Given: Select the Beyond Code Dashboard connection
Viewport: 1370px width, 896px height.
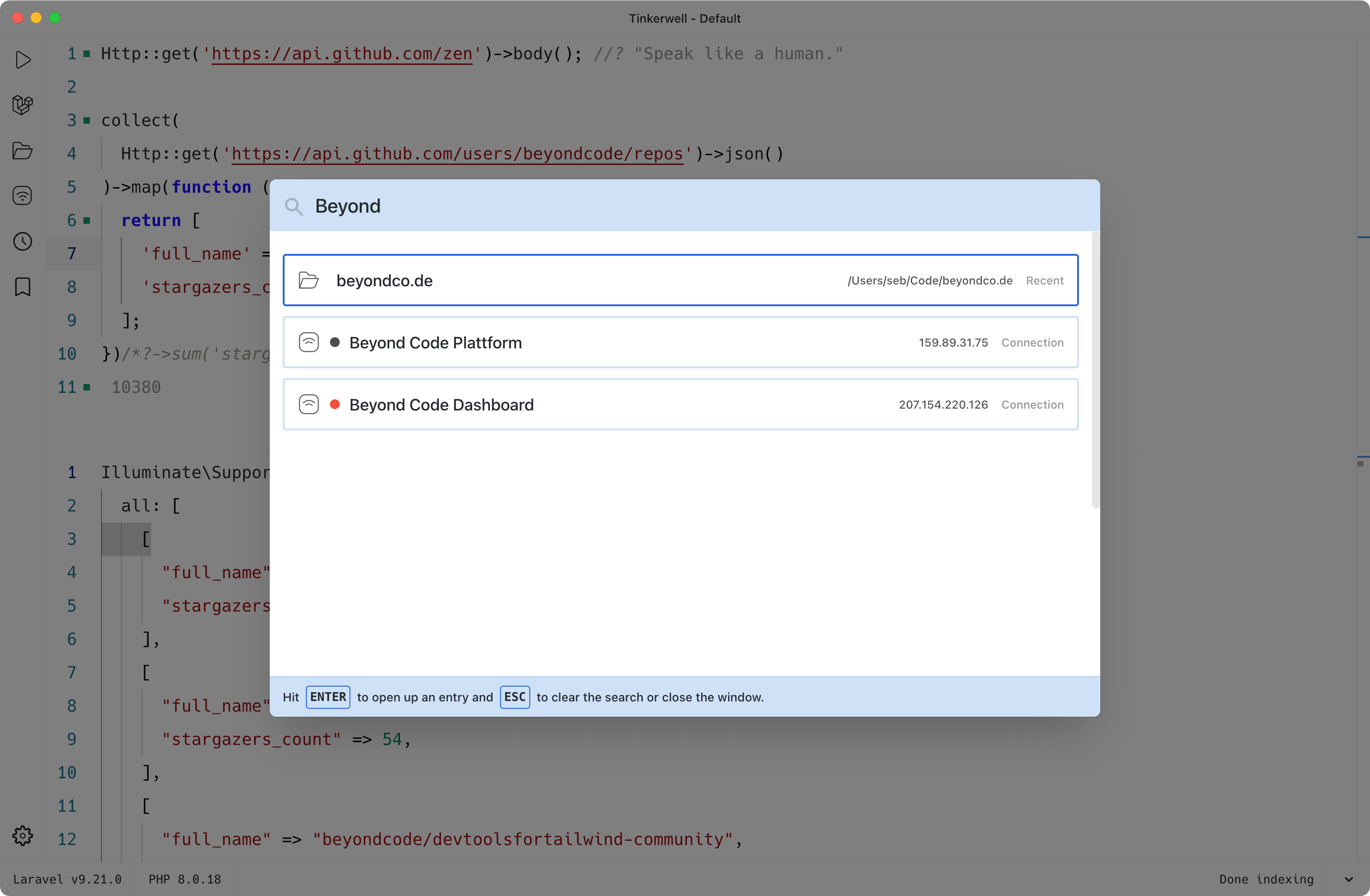Looking at the screenshot, I should coord(680,404).
